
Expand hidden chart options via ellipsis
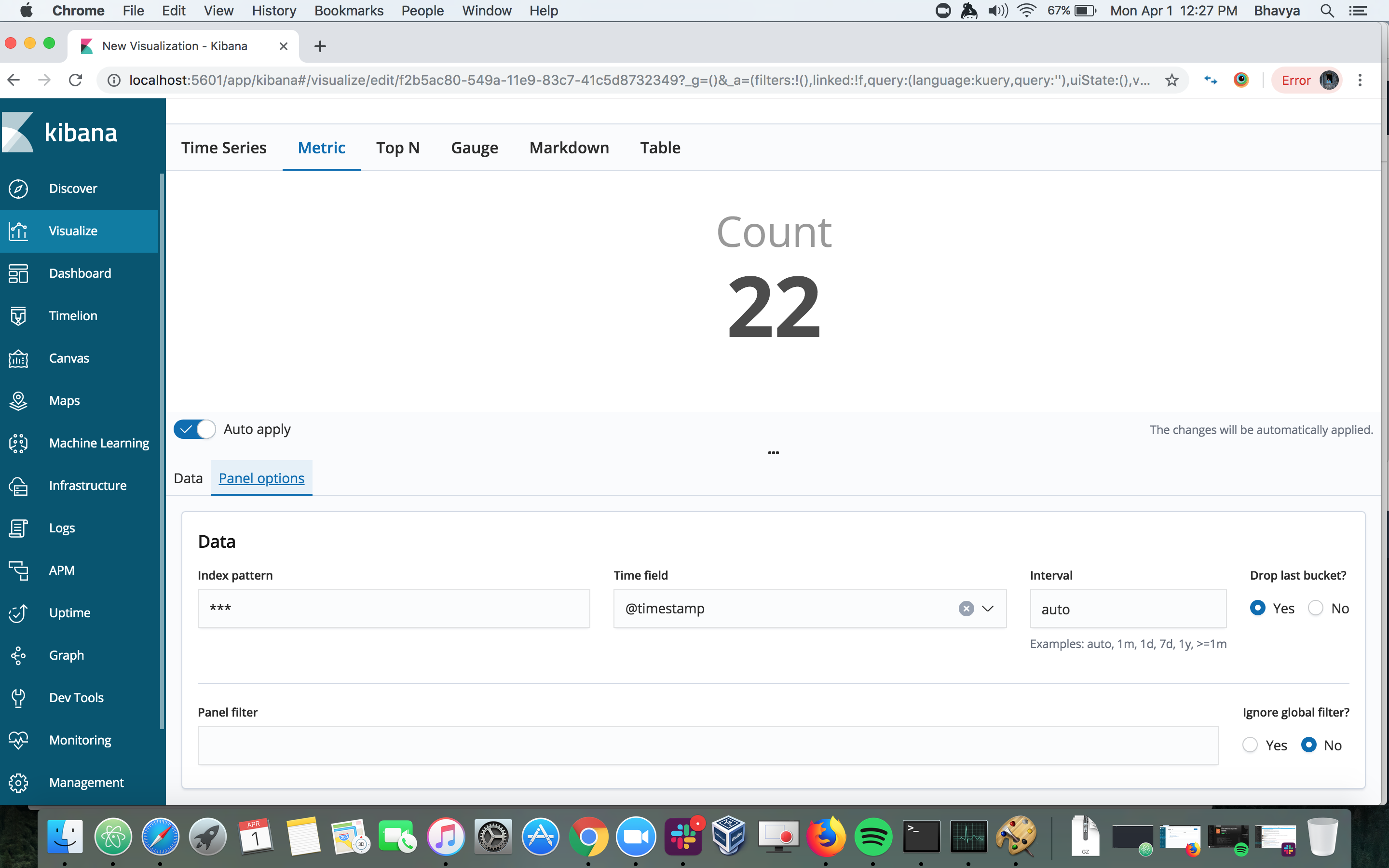coord(773,452)
